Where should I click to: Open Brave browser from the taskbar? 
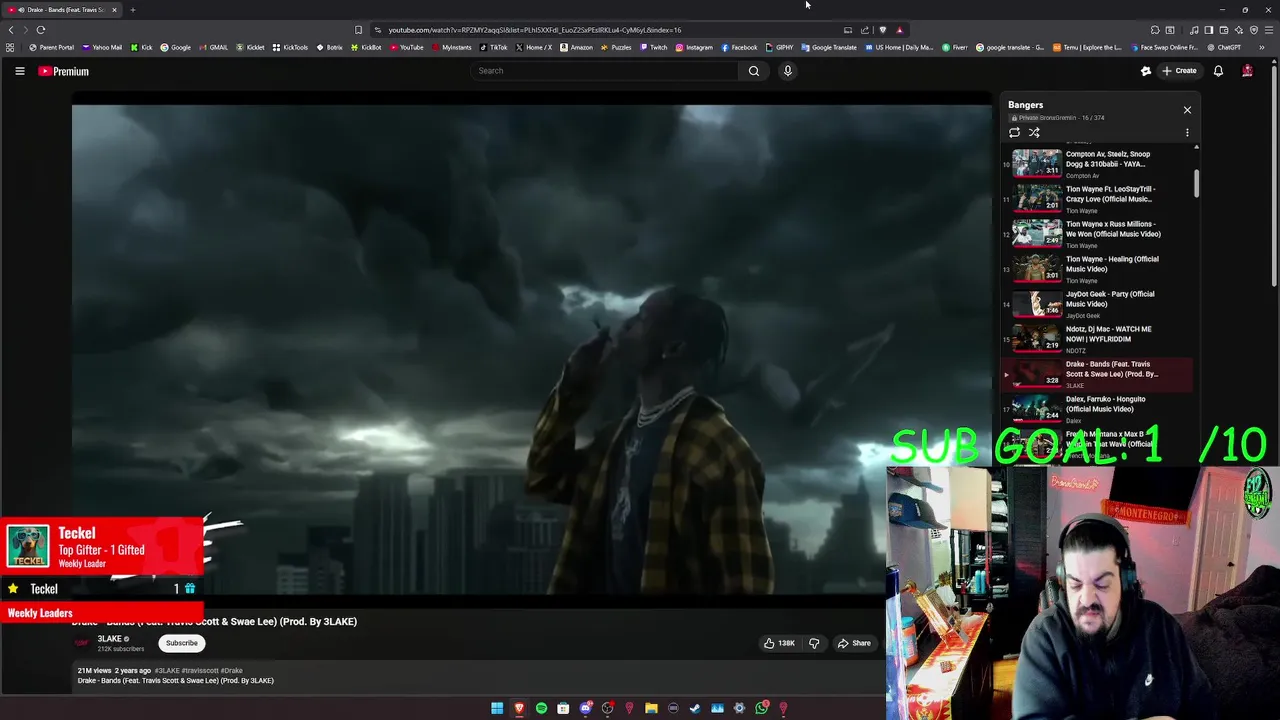(519, 708)
